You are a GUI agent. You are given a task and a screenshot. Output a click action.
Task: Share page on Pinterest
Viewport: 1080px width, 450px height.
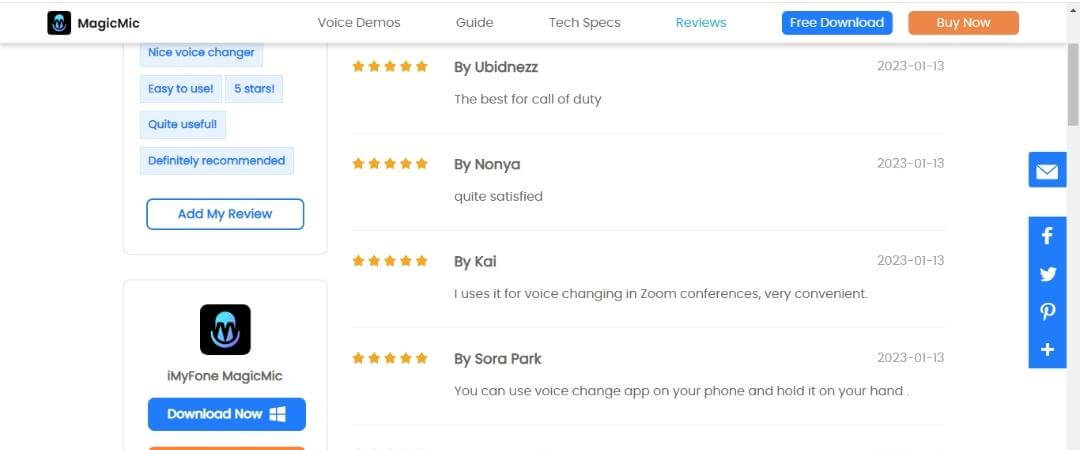click(1047, 312)
